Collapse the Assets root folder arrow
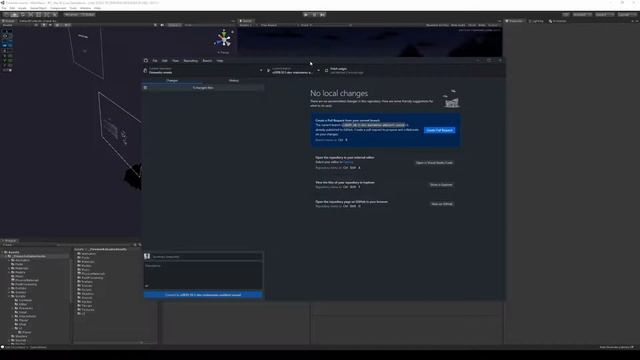The height and width of the screenshot is (360, 640). 2,252
